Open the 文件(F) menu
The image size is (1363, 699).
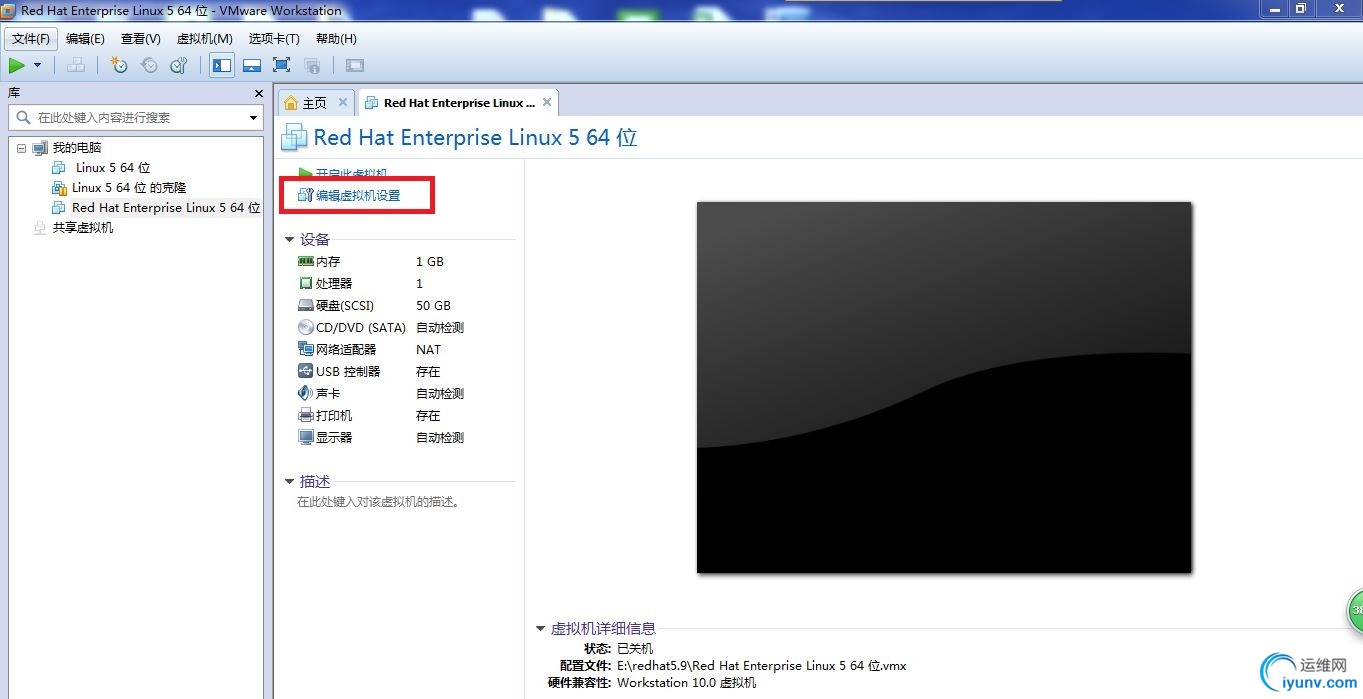31,39
